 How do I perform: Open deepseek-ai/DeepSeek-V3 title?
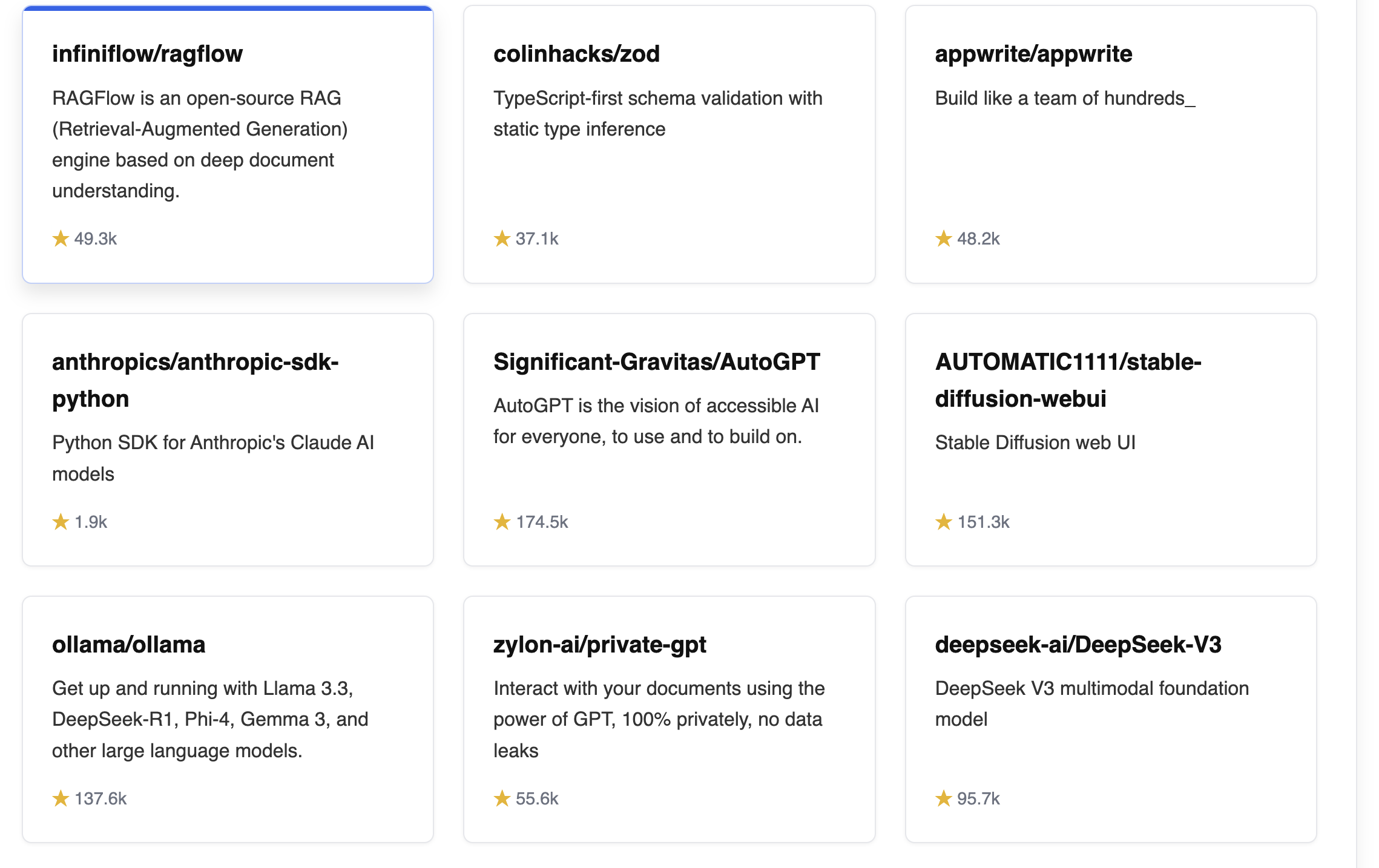point(1078,645)
